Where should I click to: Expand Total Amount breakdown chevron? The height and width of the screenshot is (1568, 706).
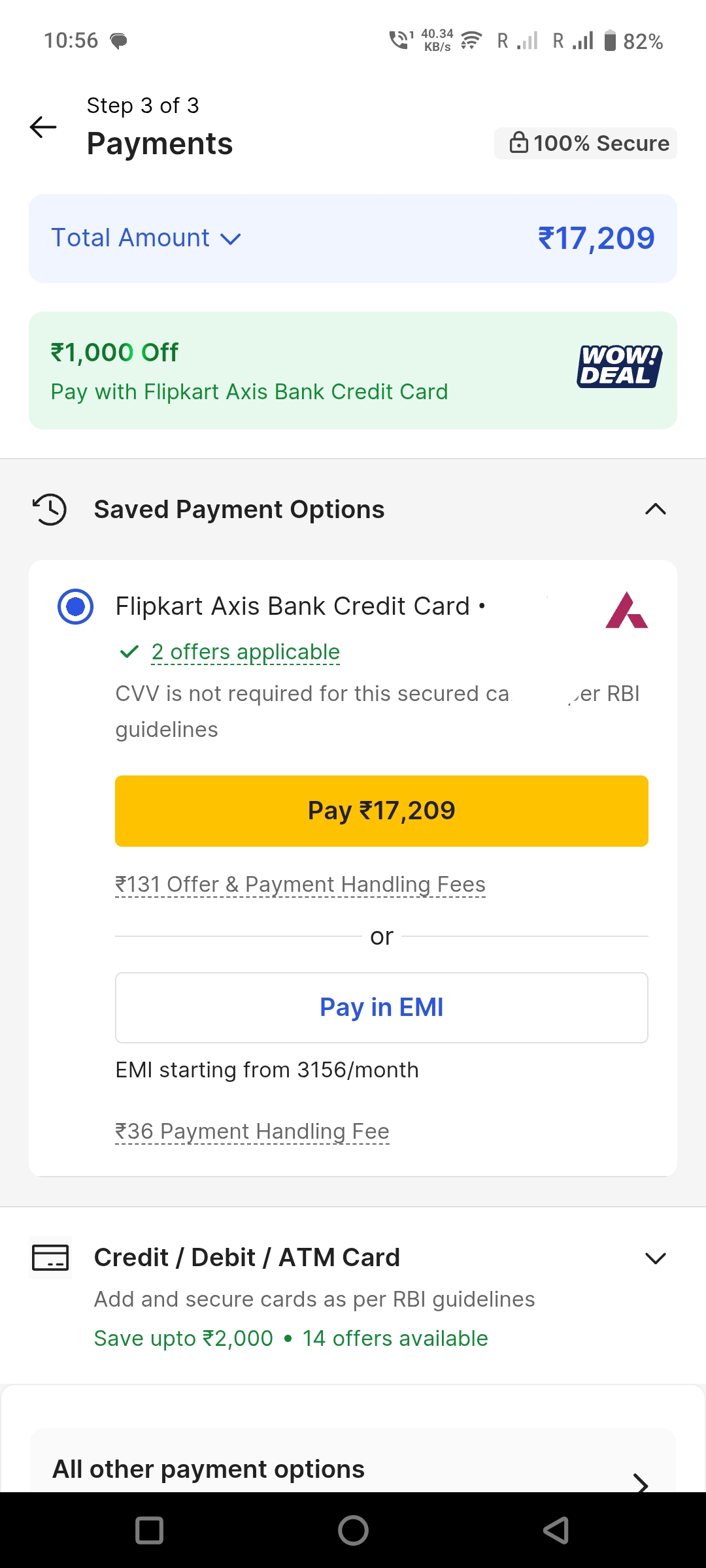pyautogui.click(x=231, y=239)
